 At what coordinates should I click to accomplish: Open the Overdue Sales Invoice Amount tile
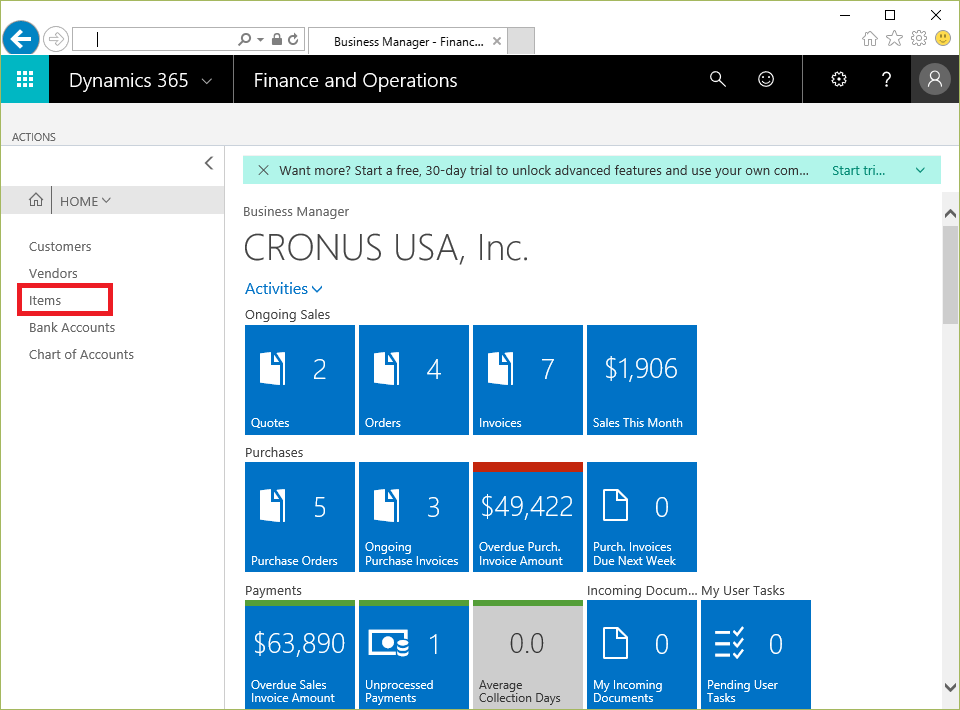pyautogui.click(x=299, y=654)
